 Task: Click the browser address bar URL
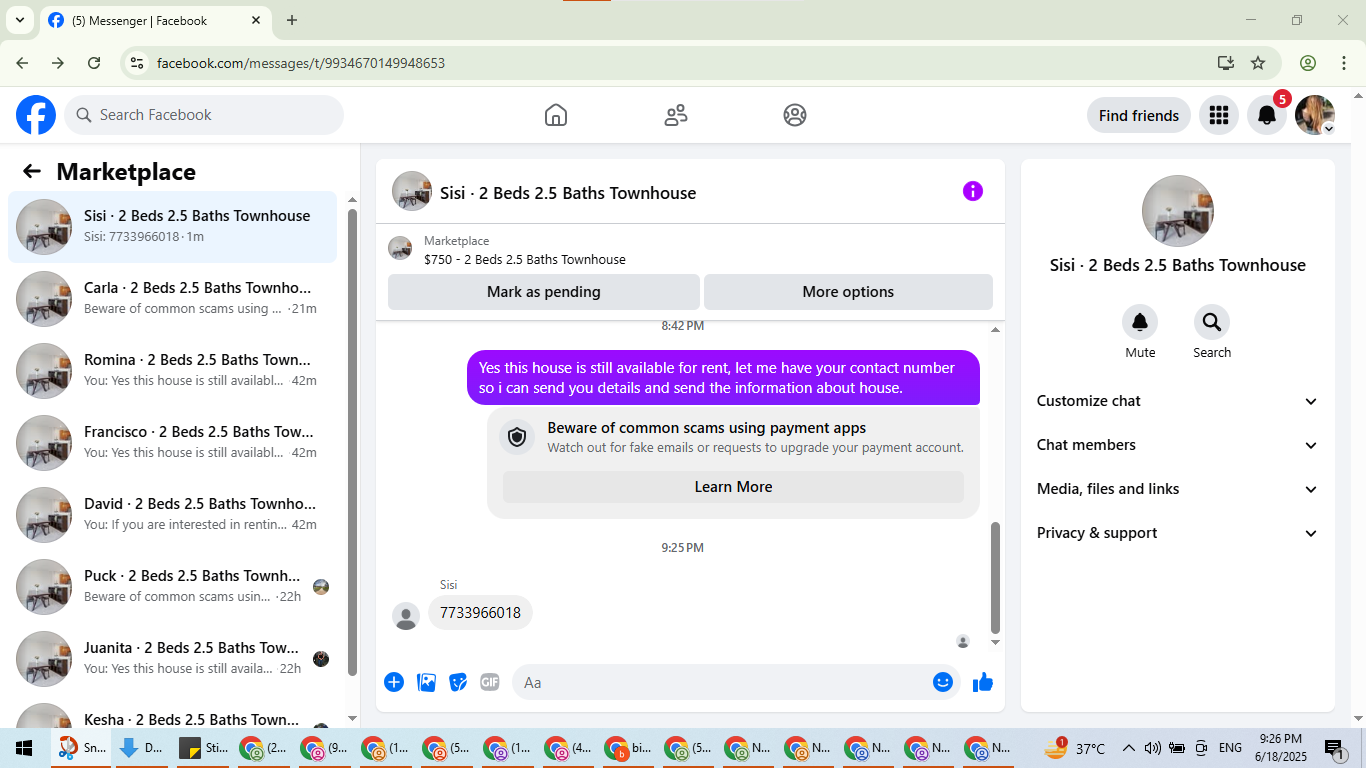[x=301, y=63]
